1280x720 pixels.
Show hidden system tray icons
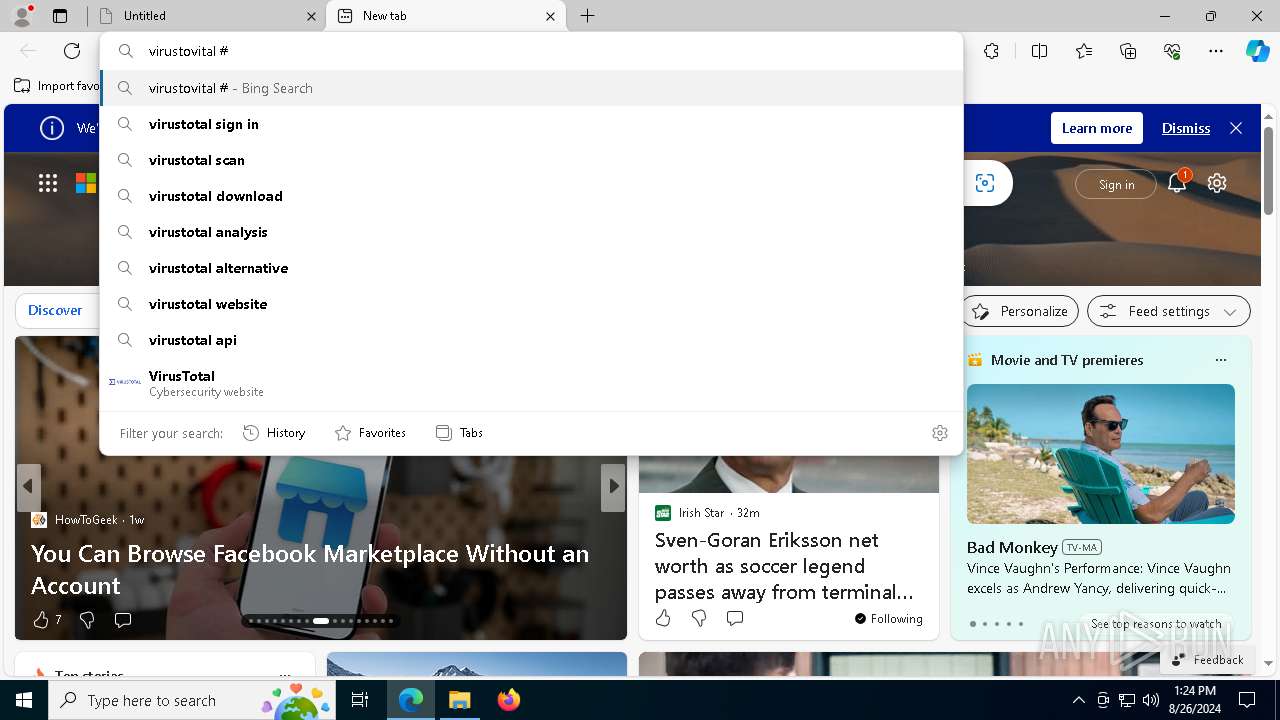click(1078, 700)
